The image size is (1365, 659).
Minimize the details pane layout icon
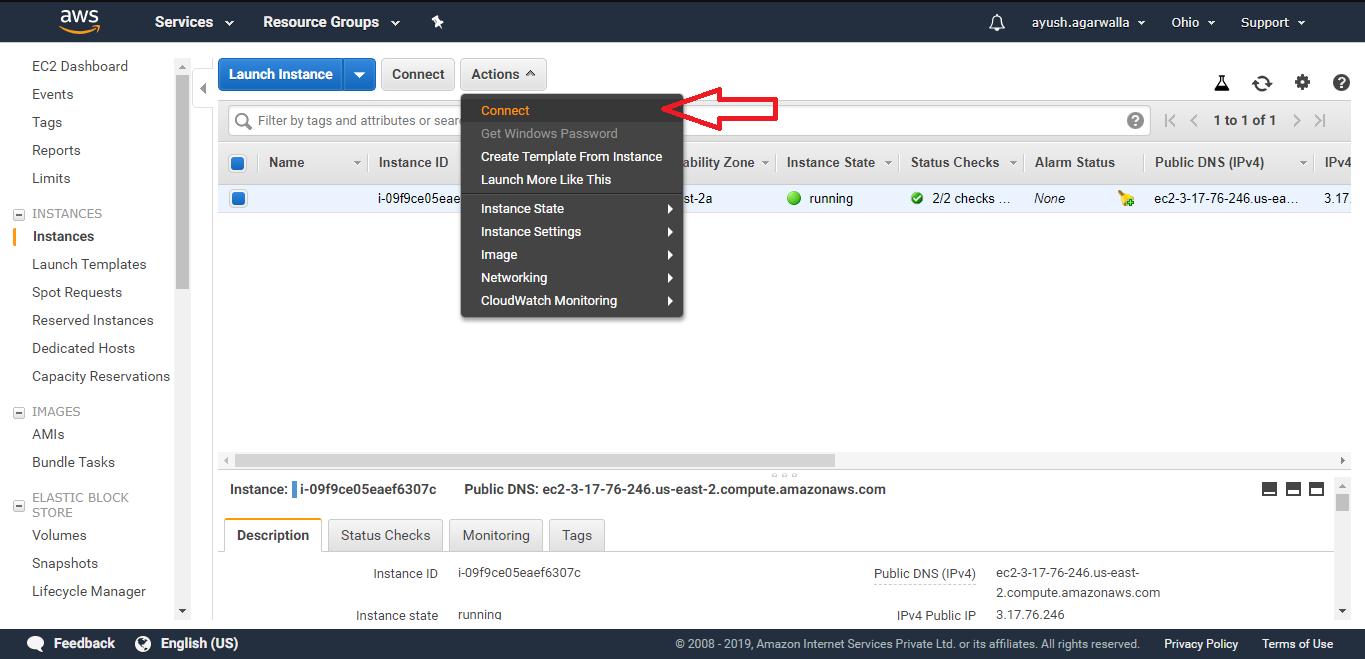click(x=1269, y=489)
